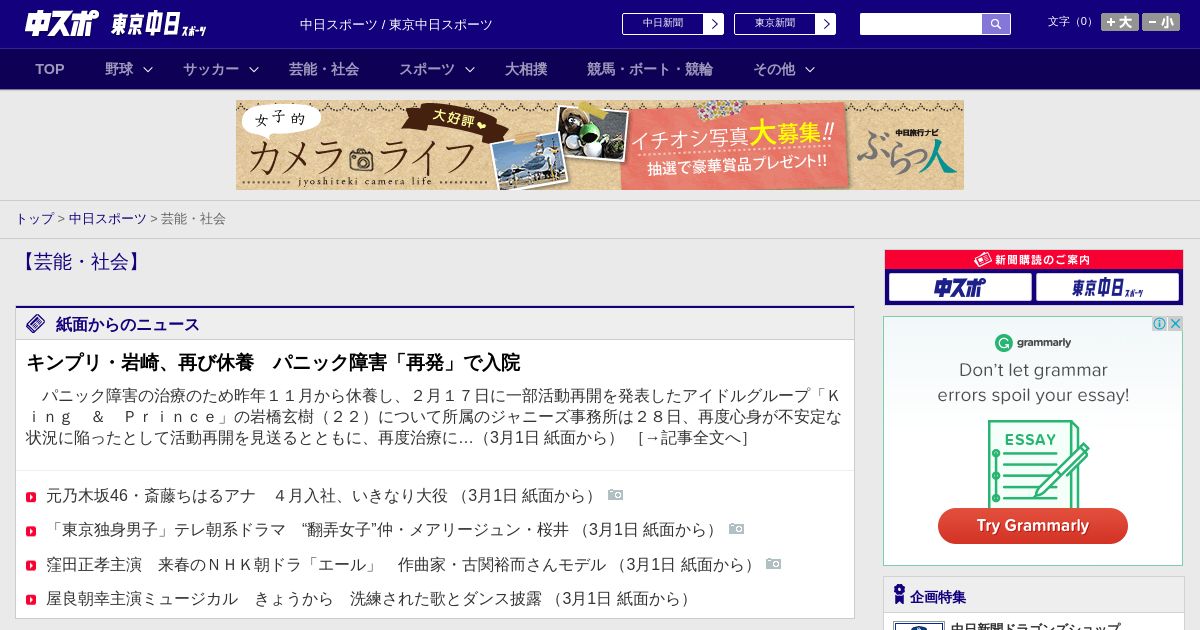Click the search magnifier button
Image resolution: width=1200 pixels, height=630 pixels.
(996, 24)
